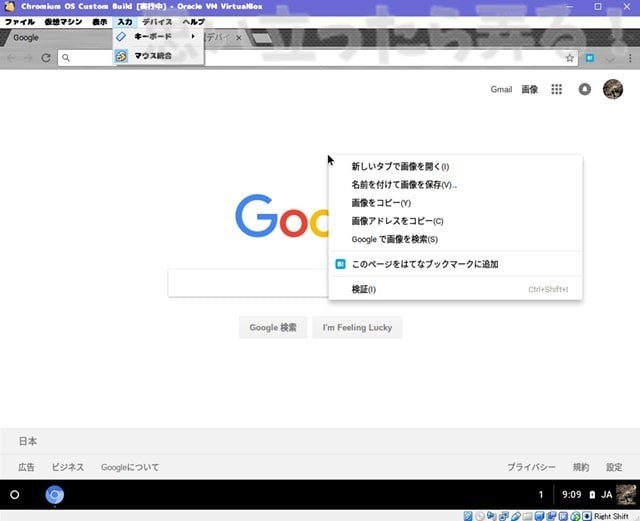Click notification count 1 in shelf
The image size is (640, 521).
(541, 495)
